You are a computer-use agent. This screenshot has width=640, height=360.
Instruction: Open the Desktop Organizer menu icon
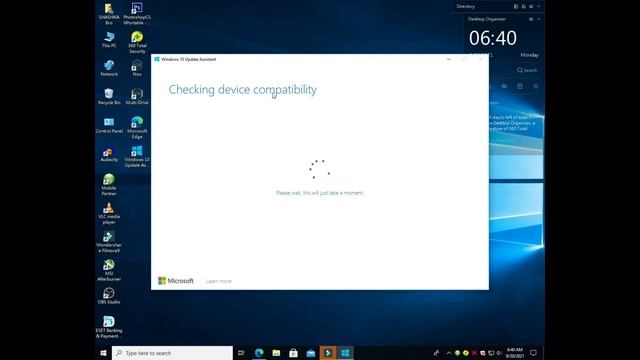click(x=531, y=19)
